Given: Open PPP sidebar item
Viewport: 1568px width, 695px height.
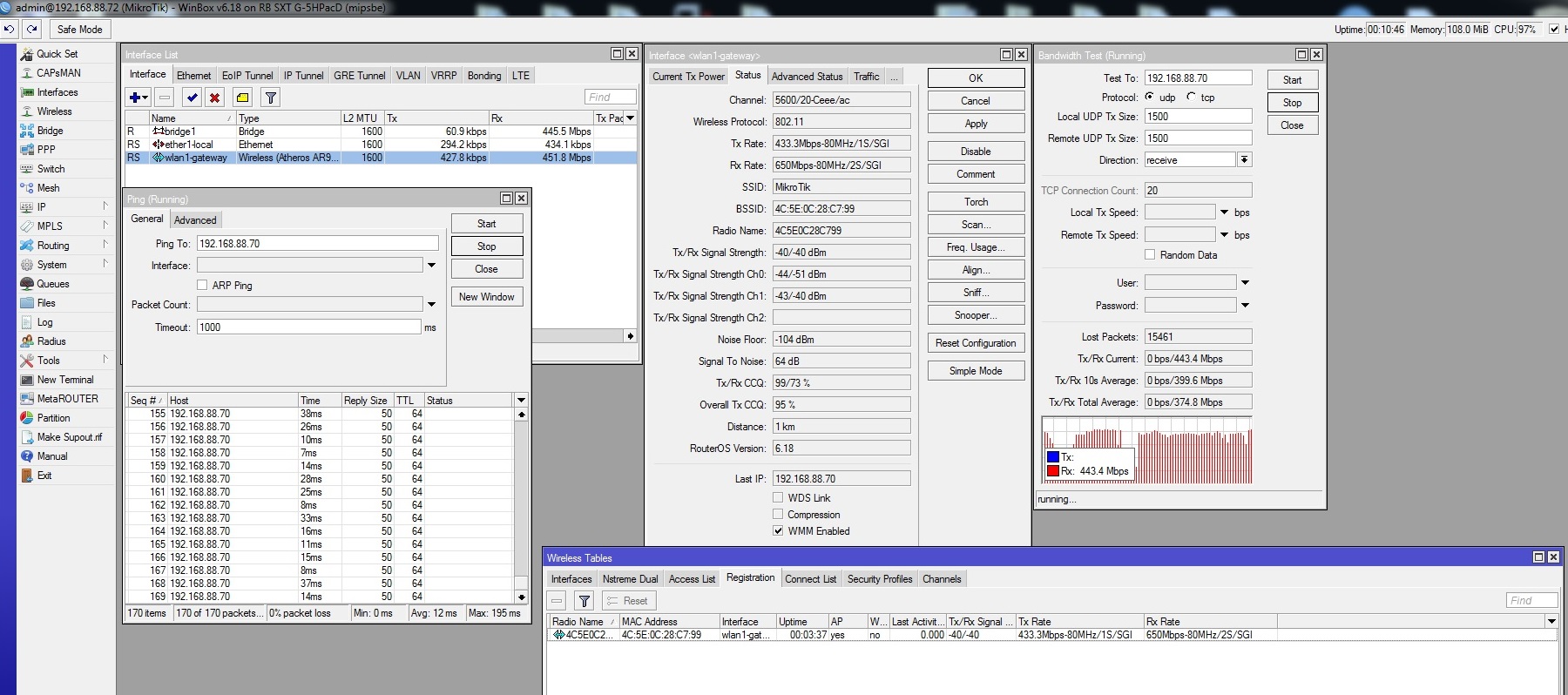Looking at the screenshot, I should click(x=46, y=150).
